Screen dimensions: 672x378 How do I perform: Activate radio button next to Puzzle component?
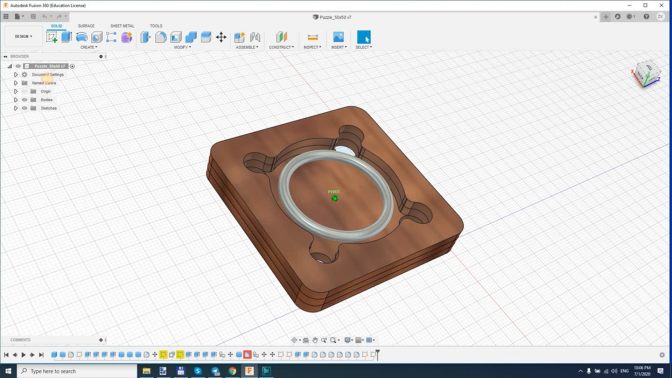click(x=72, y=66)
